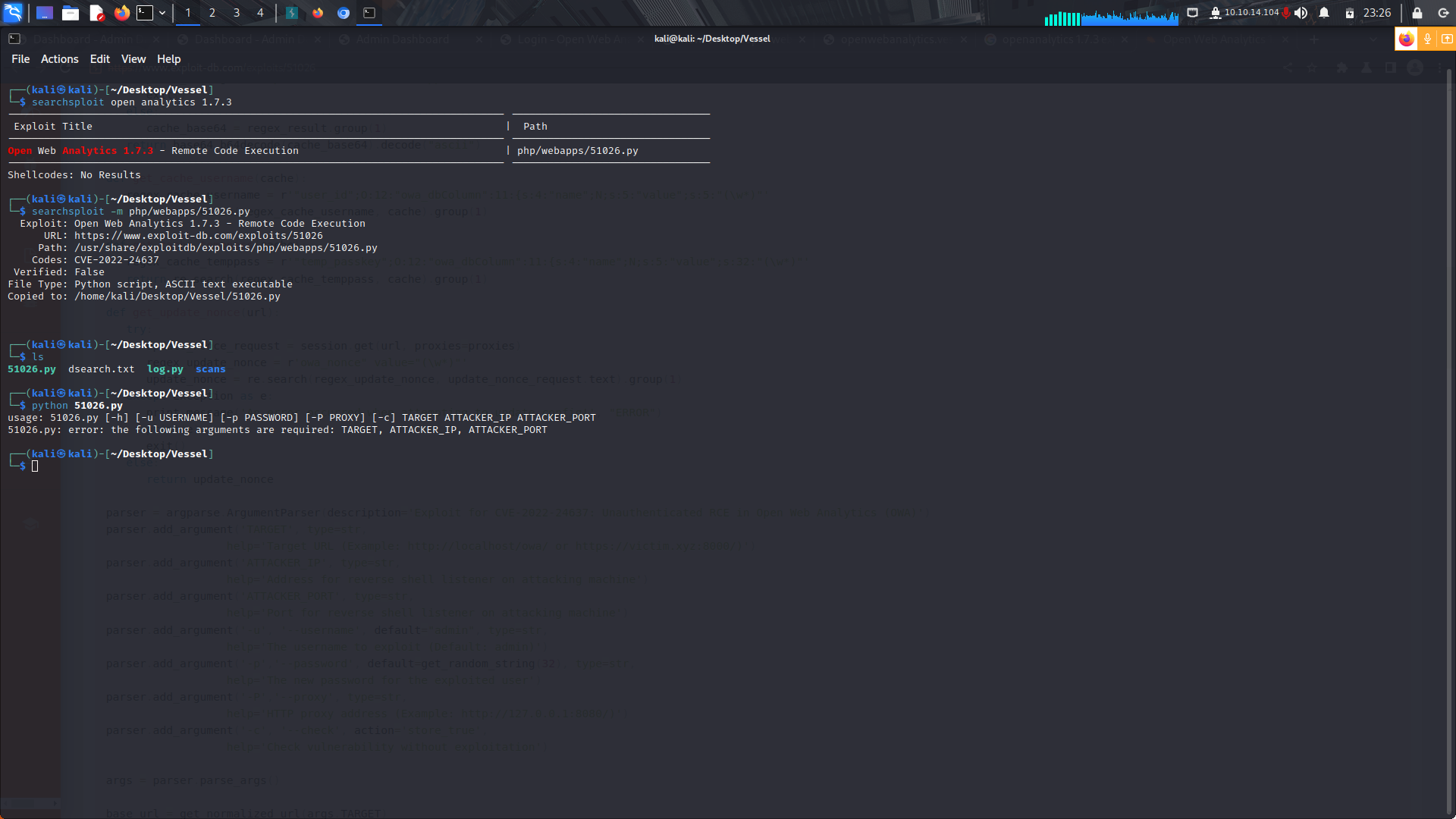The height and width of the screenshot is (819, 1456).
Task: Open the terminal emulator icon in the taskbar
Action: coord(145,13)
